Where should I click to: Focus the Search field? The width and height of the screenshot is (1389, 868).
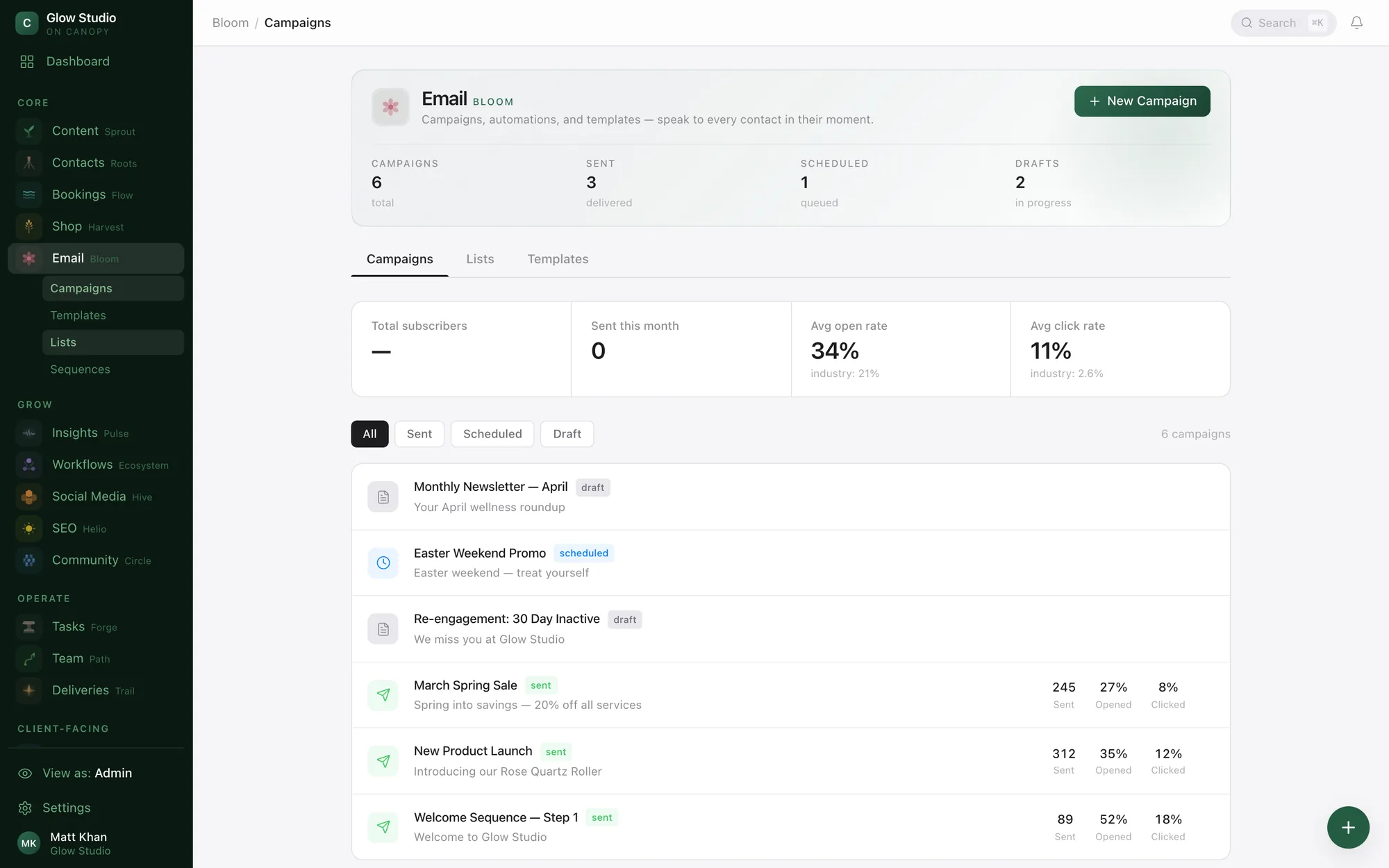point(1283,23)
